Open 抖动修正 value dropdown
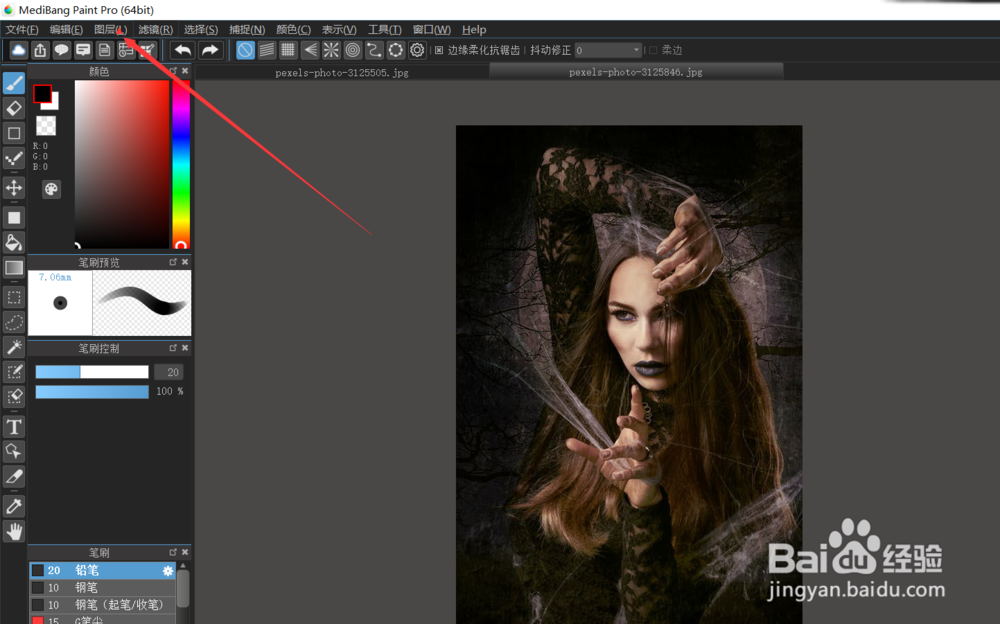This screenshot has height=624, width=1000. pos(608,50)
